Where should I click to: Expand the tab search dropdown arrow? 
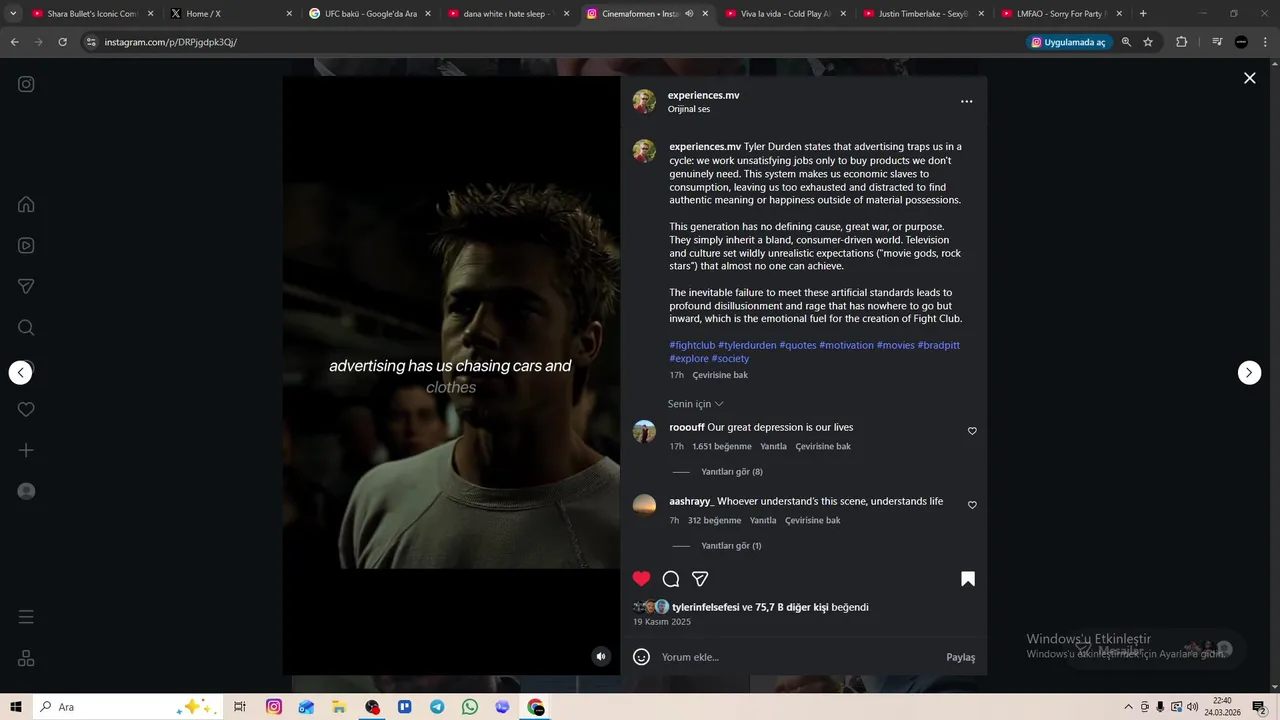point(13,14)
